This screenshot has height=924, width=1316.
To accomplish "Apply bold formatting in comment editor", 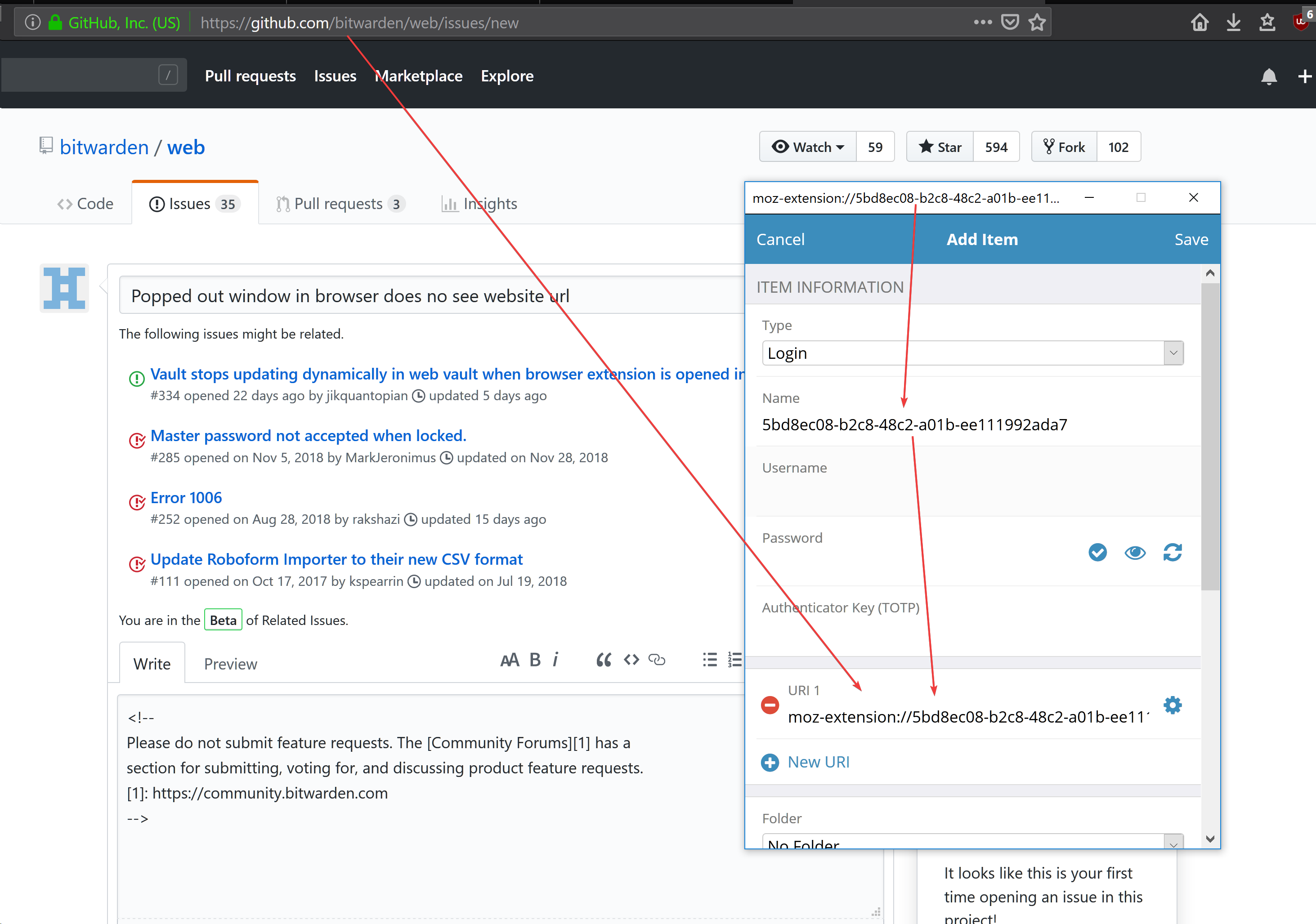I will tap(535, 660).
